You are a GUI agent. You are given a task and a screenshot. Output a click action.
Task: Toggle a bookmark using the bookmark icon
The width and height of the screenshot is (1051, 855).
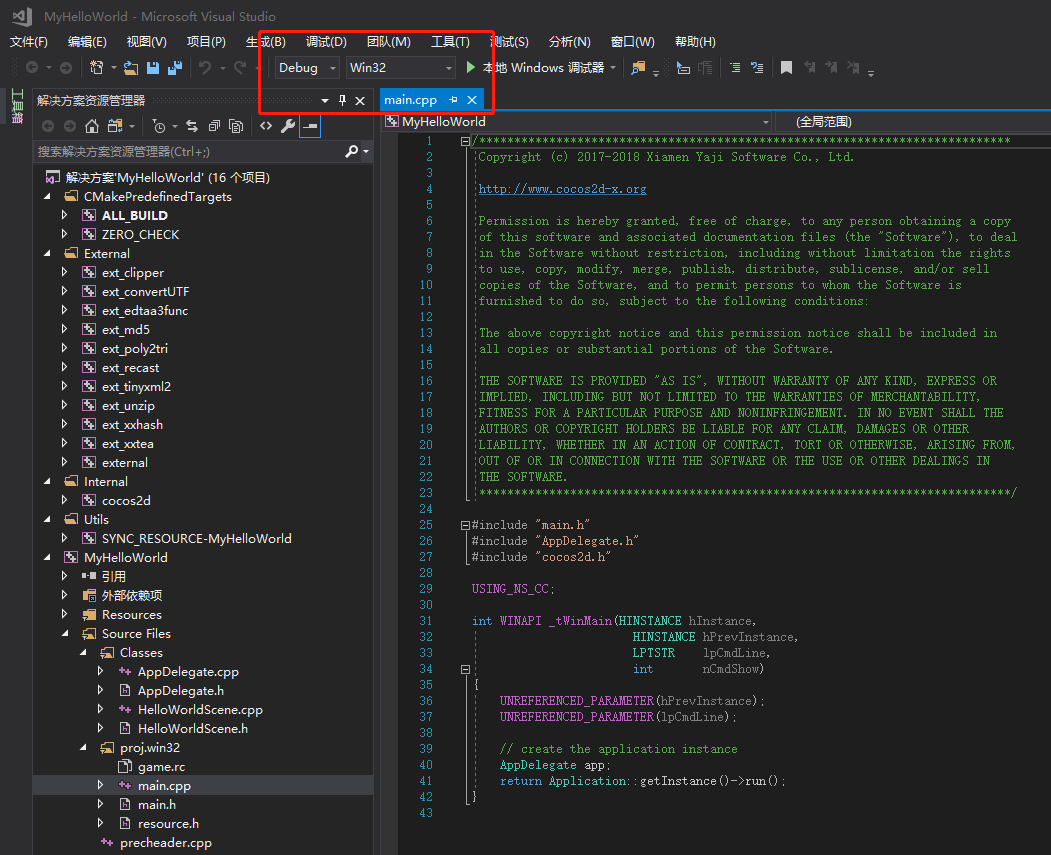tap(786, 68)
